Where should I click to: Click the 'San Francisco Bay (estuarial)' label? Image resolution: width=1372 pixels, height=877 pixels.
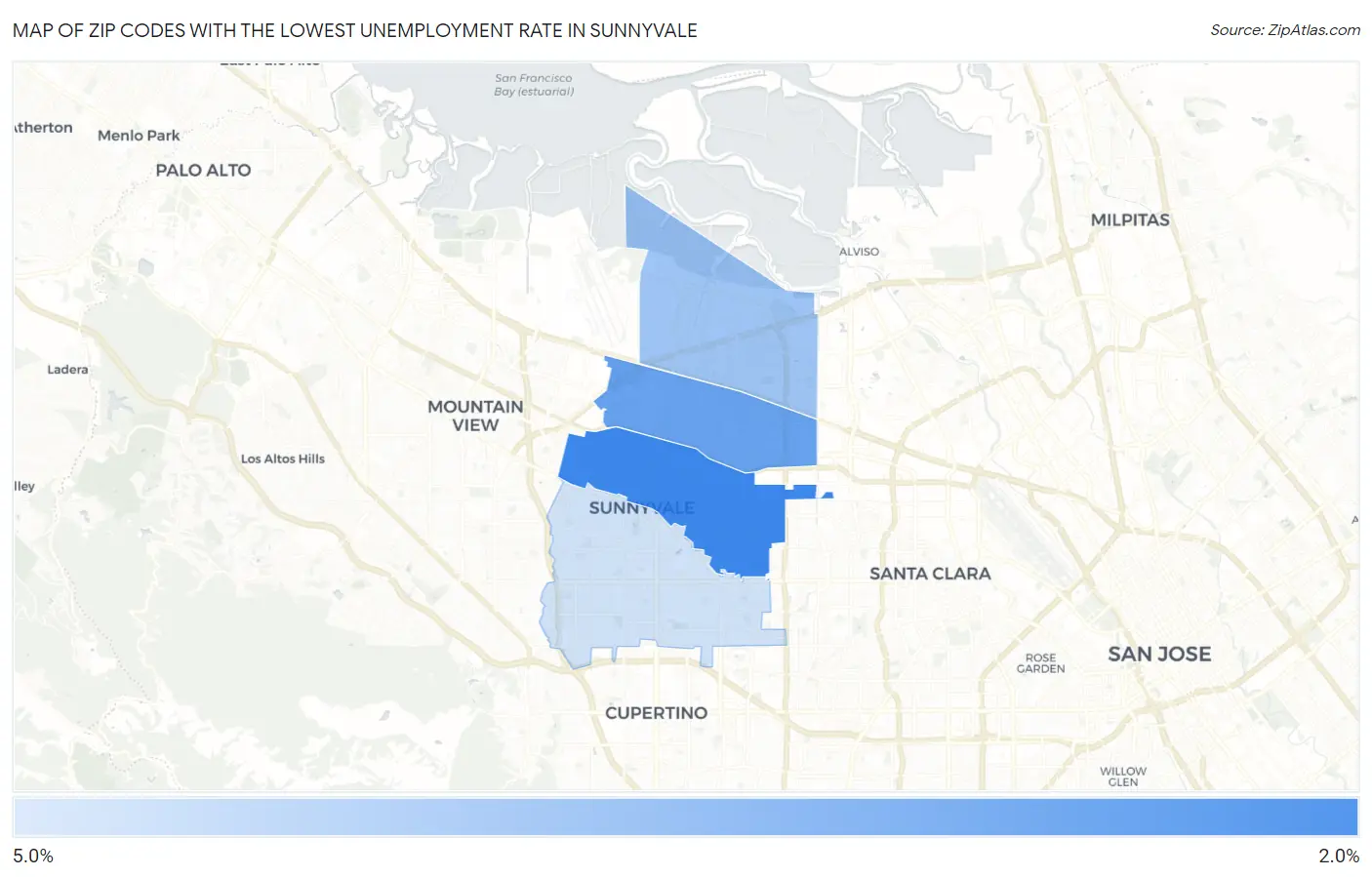coord(534,85)
